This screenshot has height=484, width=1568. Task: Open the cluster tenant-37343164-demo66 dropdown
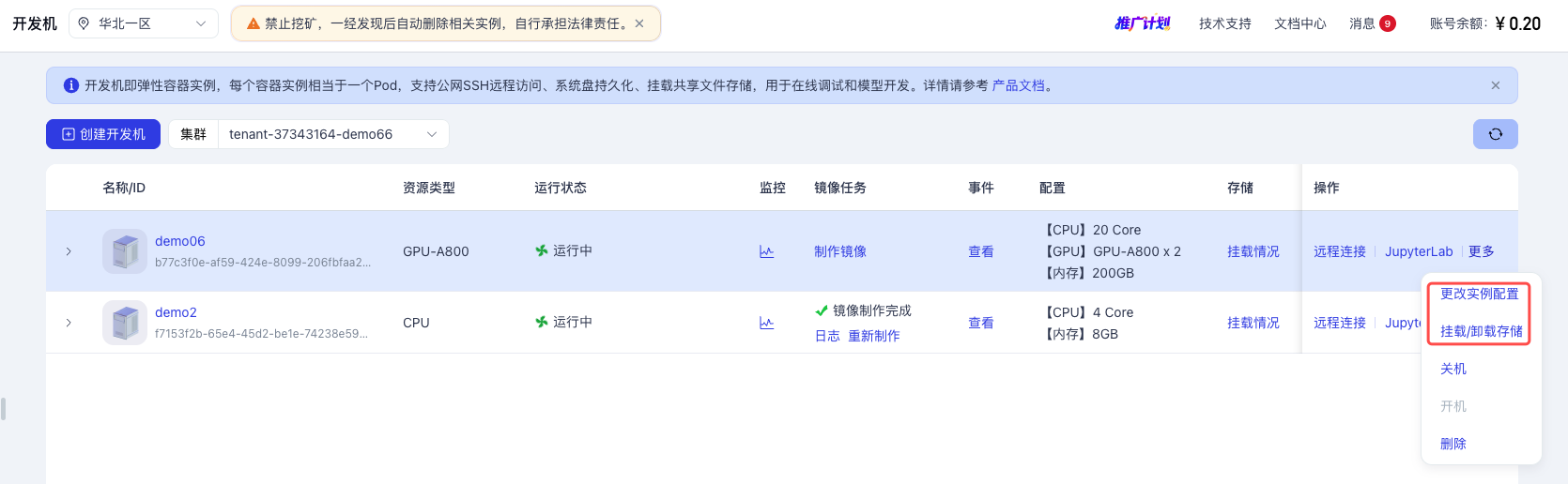tap(332, 134)
